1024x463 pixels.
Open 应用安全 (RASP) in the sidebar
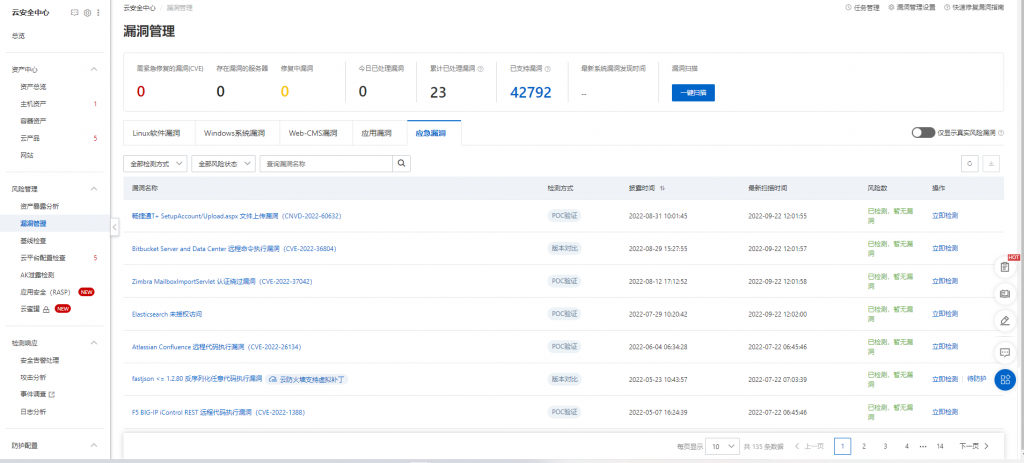[45, 292]
